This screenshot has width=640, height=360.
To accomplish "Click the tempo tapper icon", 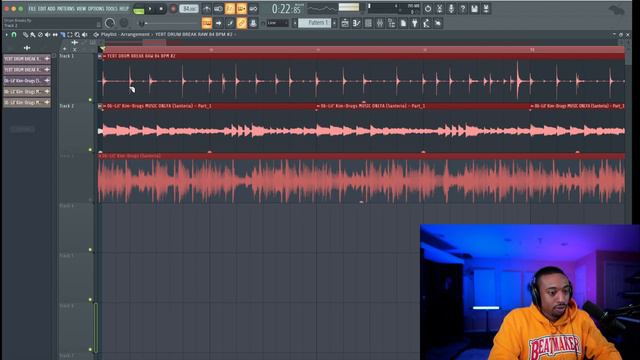I will (426, 23).
